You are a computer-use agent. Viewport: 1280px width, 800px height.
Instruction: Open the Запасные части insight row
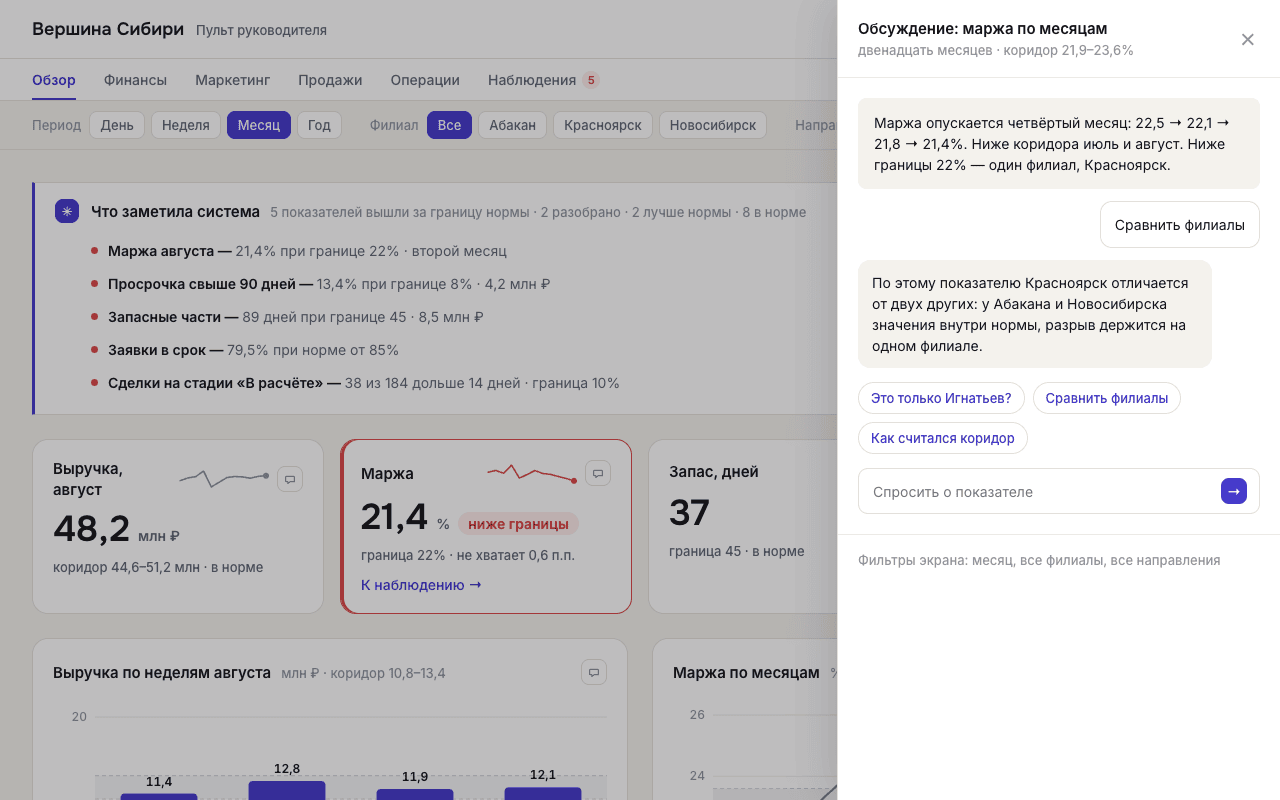[x=287, y=317]
